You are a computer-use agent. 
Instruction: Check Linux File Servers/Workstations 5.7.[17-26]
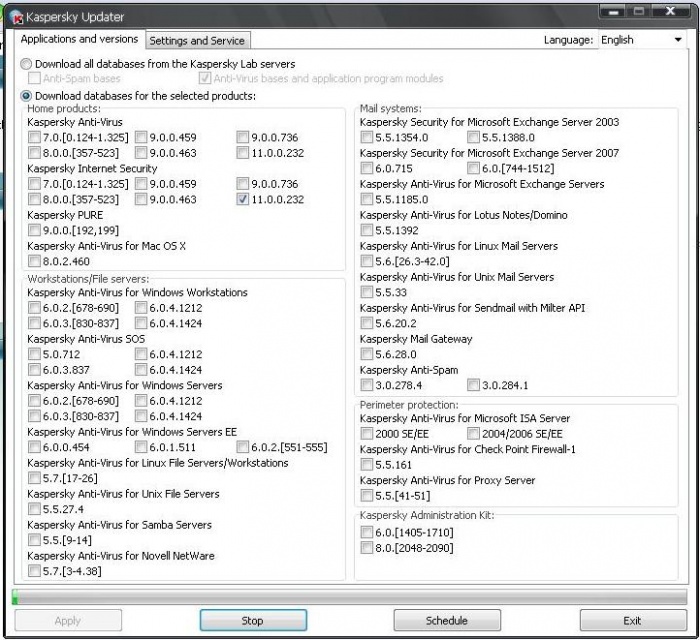point(34,478)
